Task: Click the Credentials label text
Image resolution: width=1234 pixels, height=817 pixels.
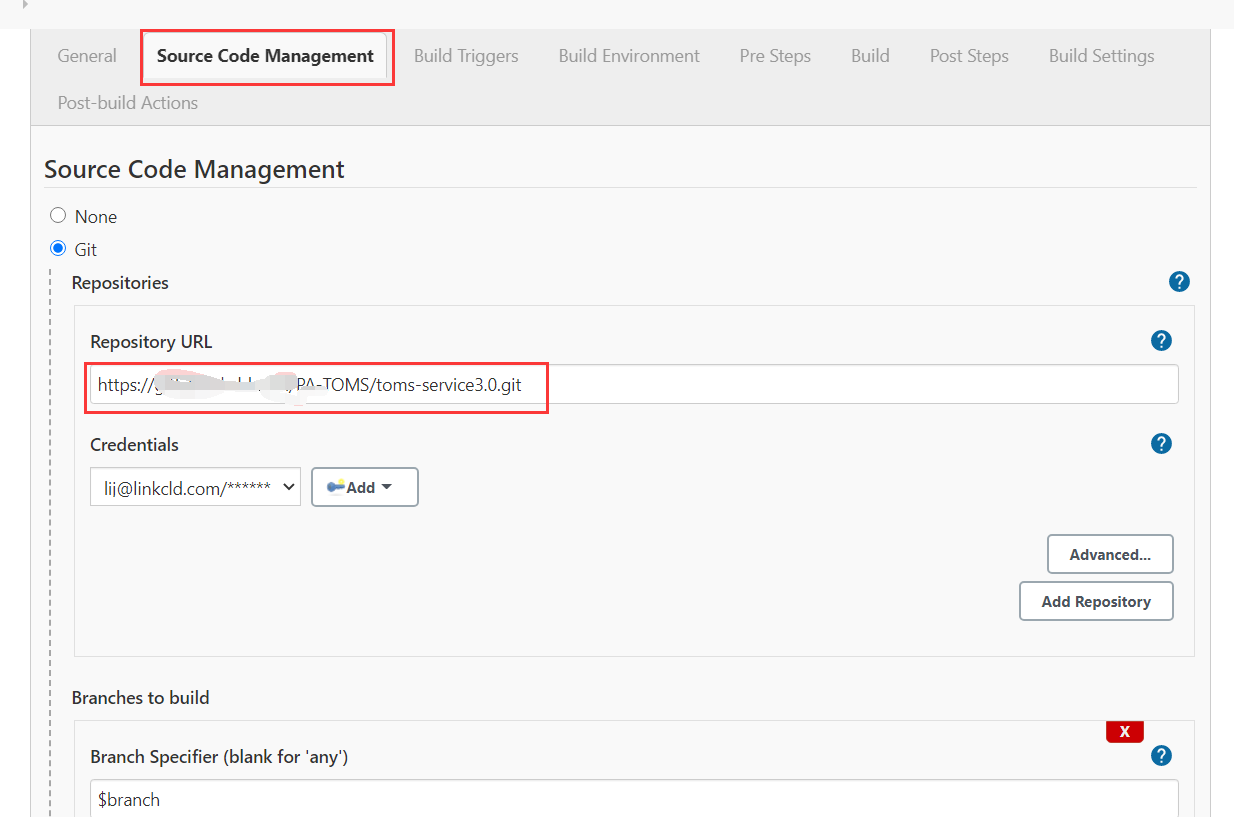Action: click(134, 444)
